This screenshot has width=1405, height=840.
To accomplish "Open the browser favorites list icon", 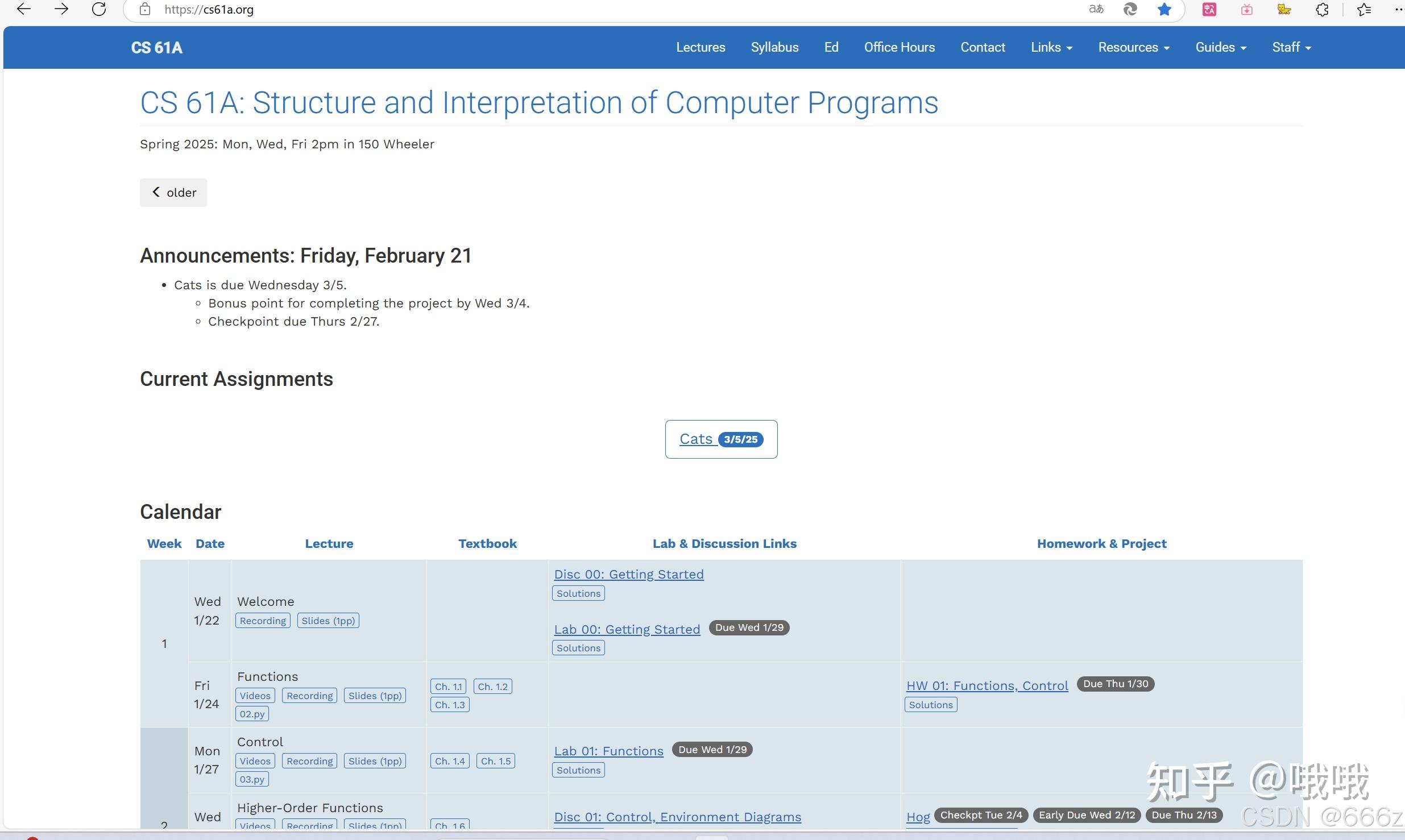I will [1364, 9].
